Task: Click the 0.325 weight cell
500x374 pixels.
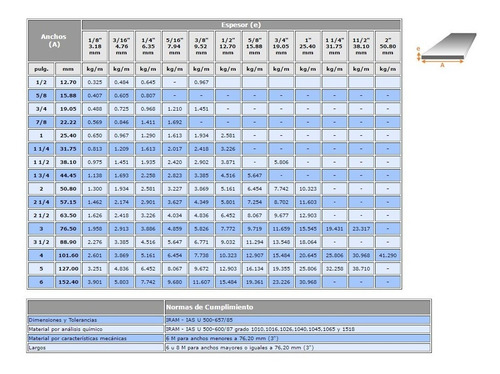Action: 95,82
